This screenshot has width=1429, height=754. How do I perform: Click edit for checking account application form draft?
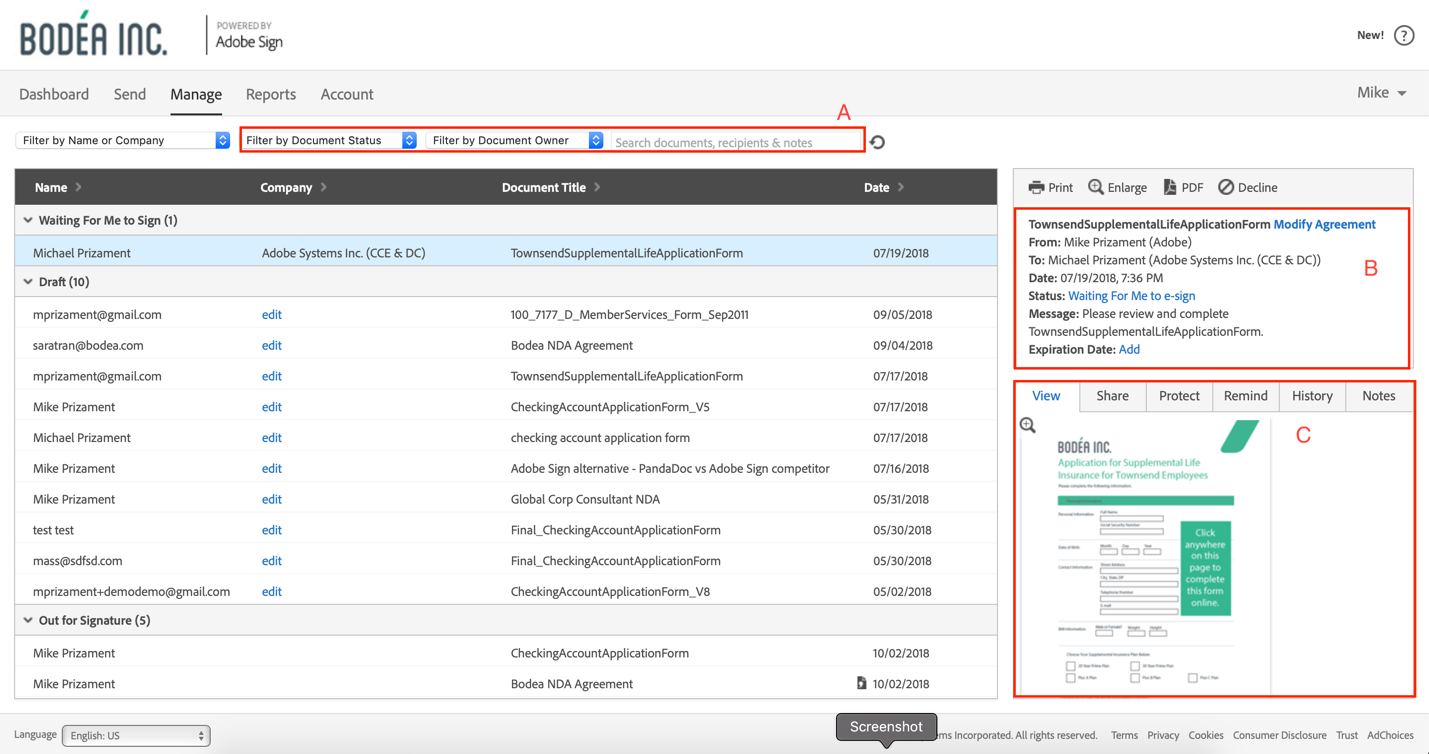click(x=271, y=438)
